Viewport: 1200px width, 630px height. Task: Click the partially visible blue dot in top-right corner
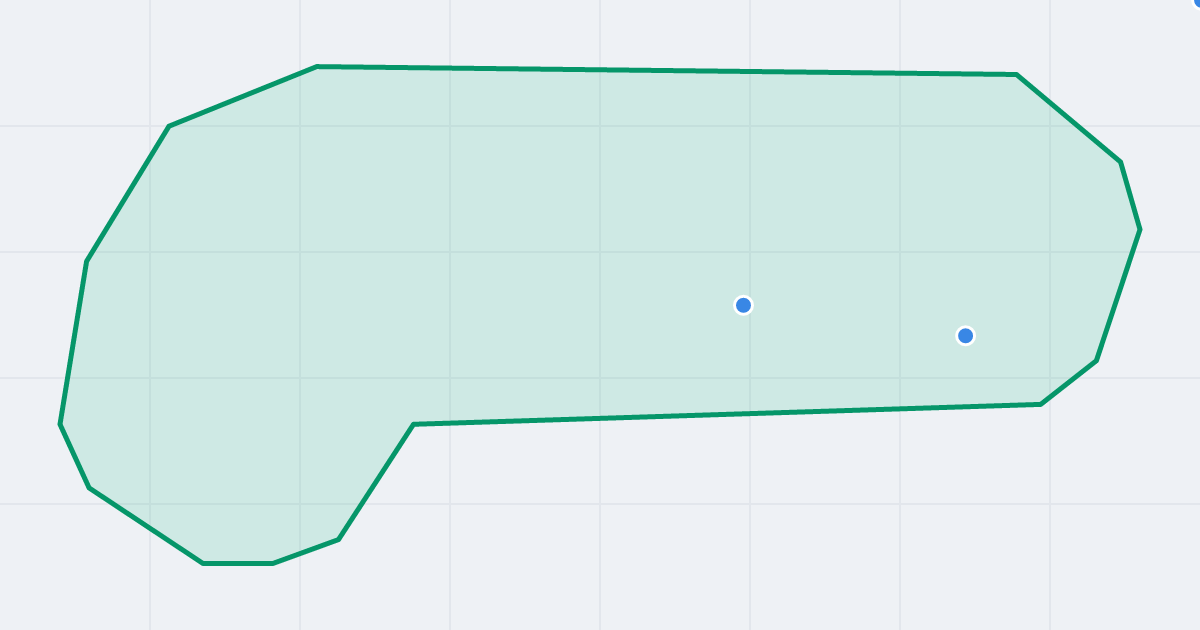1197,2
